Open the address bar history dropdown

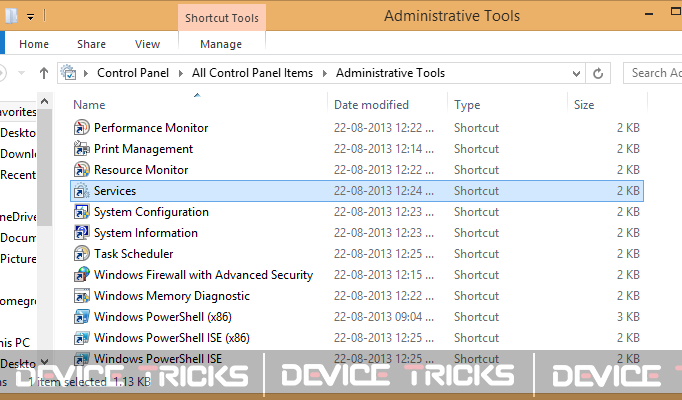[576, 73]
